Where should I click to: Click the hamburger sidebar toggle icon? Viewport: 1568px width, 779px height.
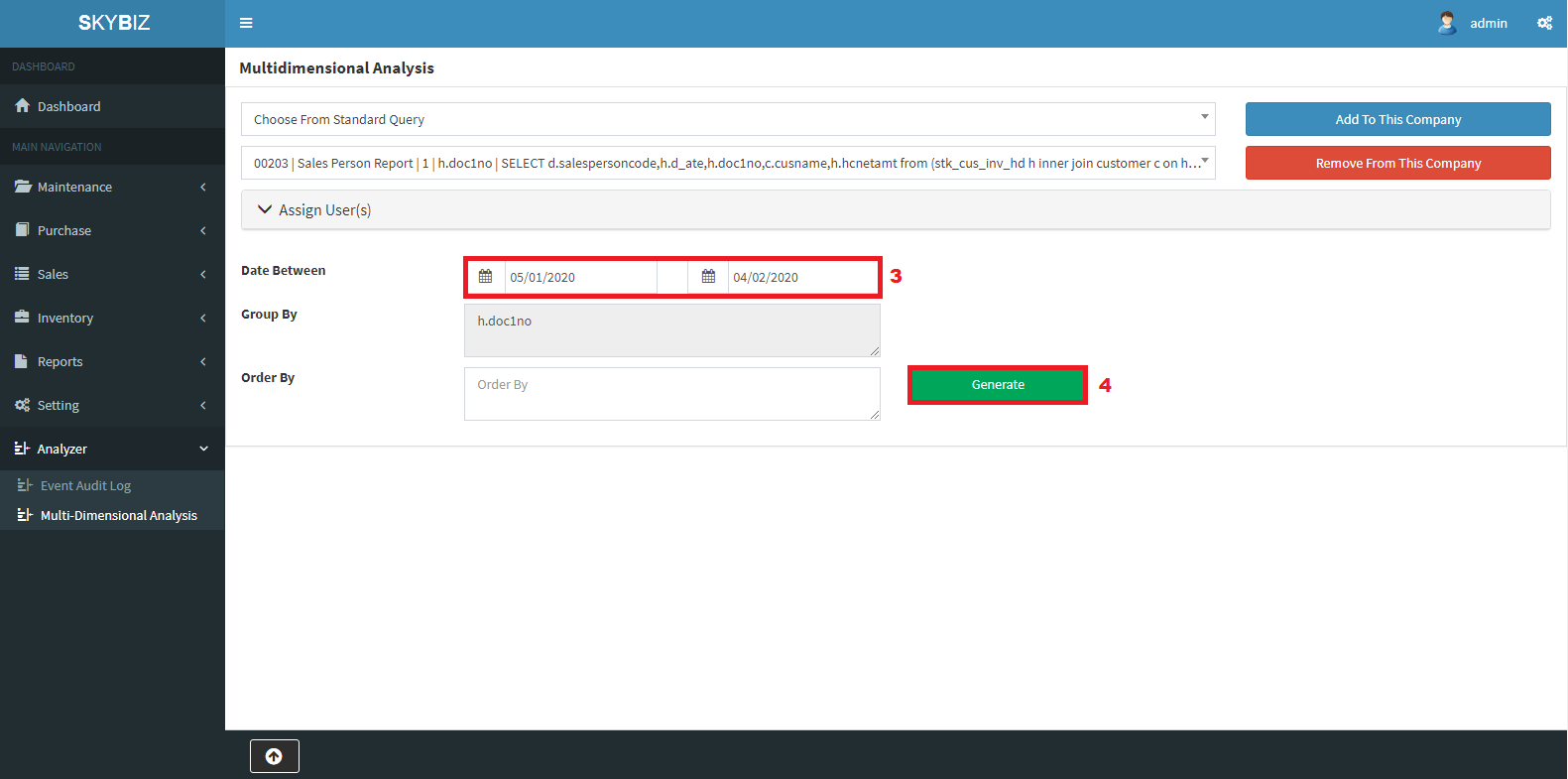(x=246, y=23)
